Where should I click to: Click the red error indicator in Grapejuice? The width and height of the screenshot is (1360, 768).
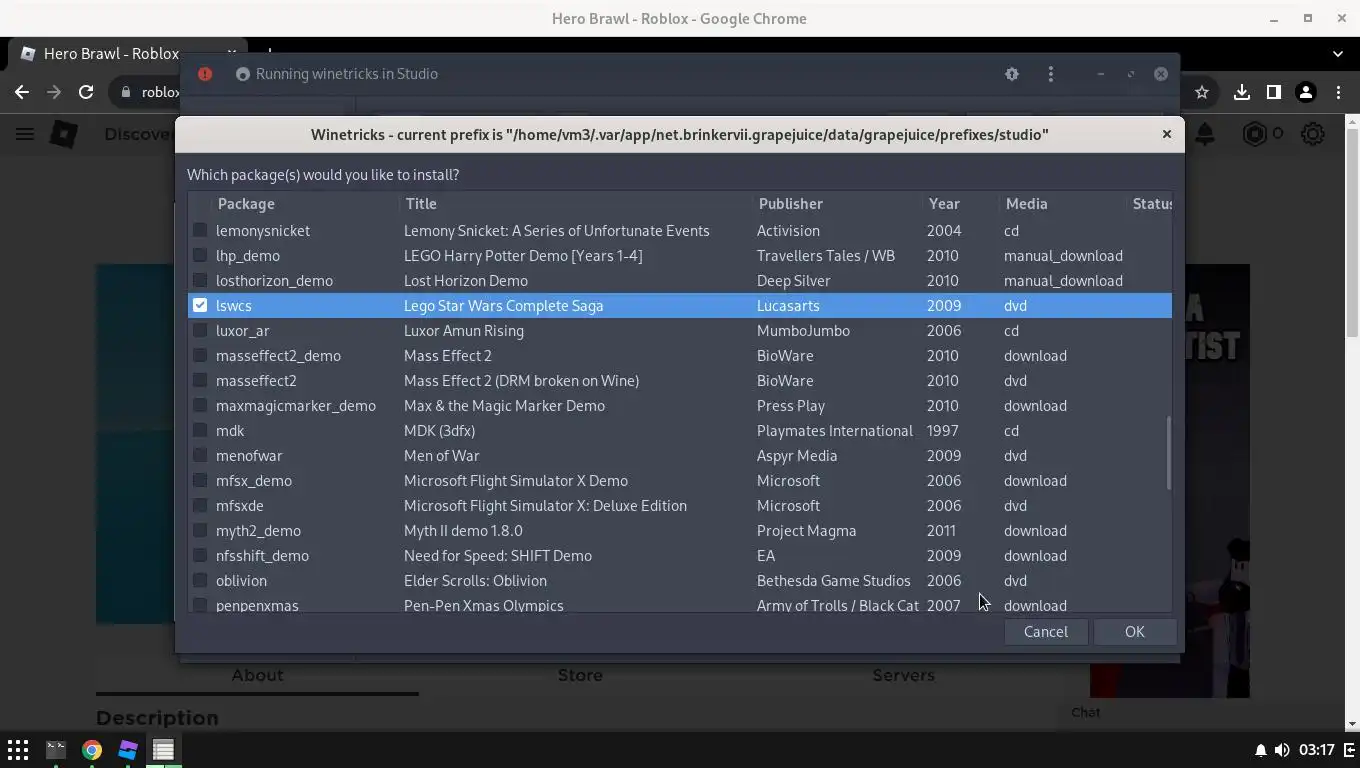click(205, 74)
